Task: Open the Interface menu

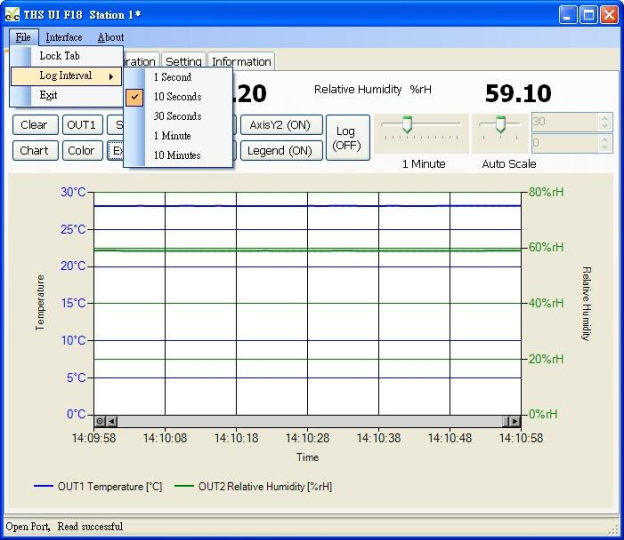Action: point(64,37)
